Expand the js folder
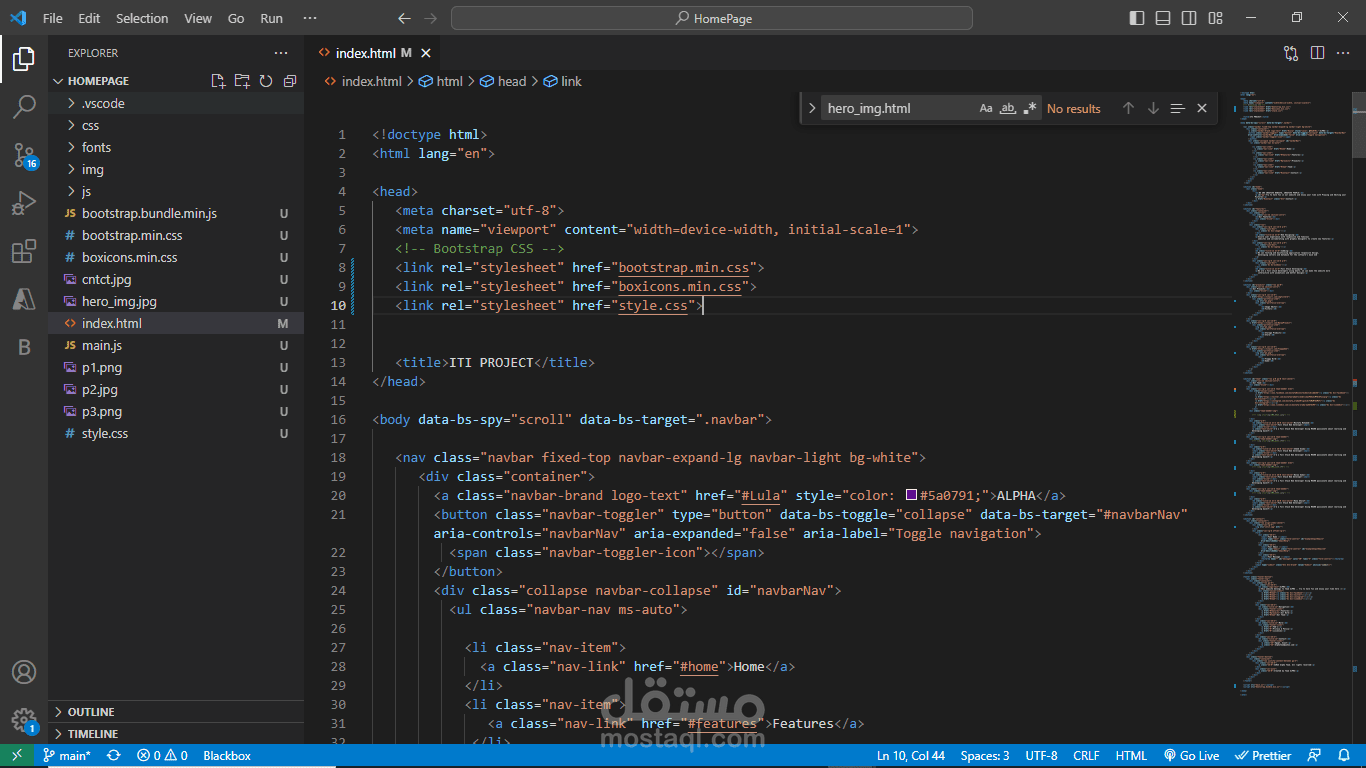Screen dimensions: 1366x768 (x=176, y=191)
